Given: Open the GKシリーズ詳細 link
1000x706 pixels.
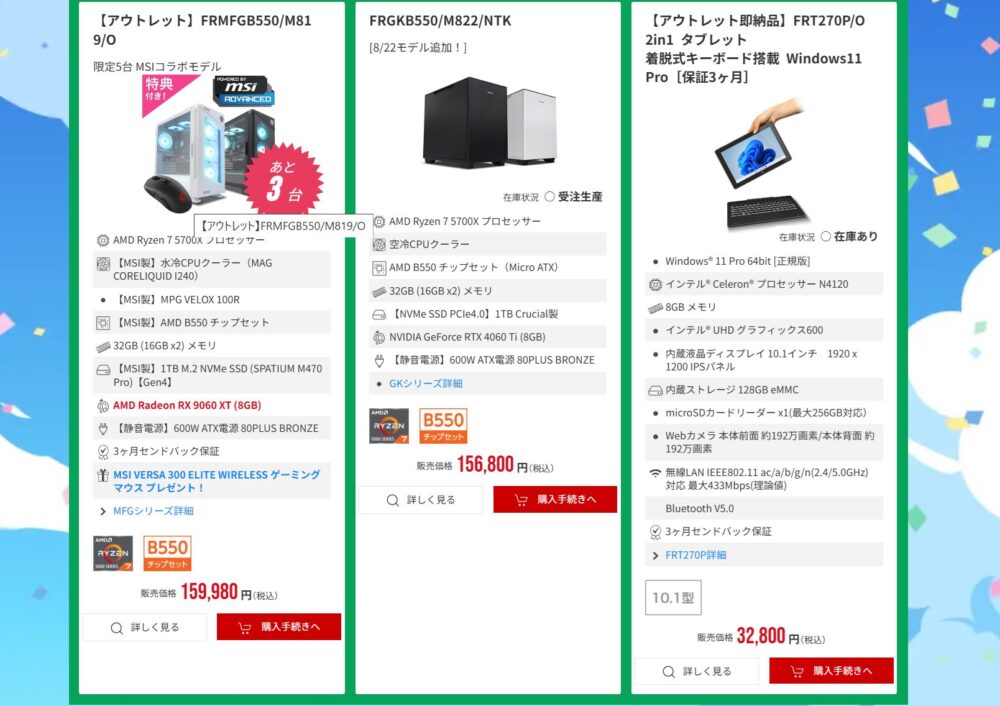Looking at the screenshot, I should pyautogui.click(x=425, y=383).
